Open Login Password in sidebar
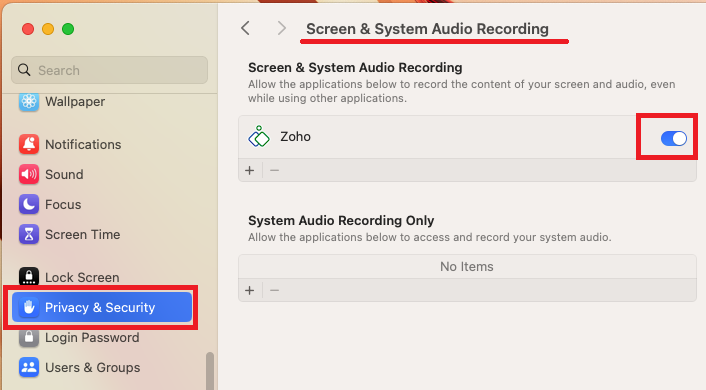The height and width of the screenshot is (390, 706). tap(92, 338)
